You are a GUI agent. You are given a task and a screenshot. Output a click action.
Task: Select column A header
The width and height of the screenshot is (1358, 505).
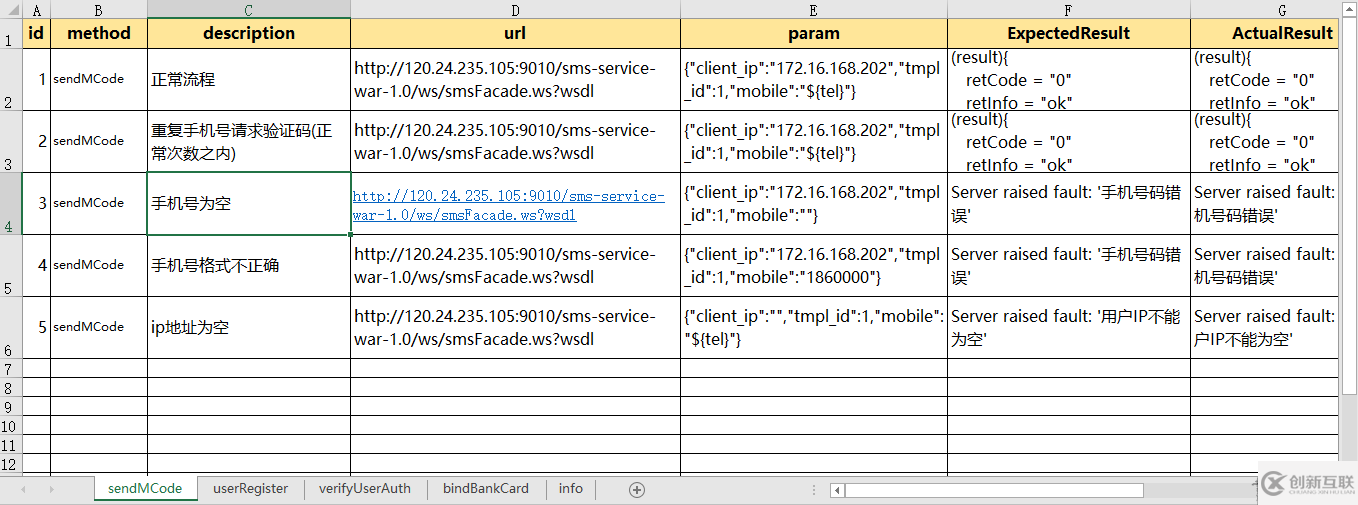(36, 10)
